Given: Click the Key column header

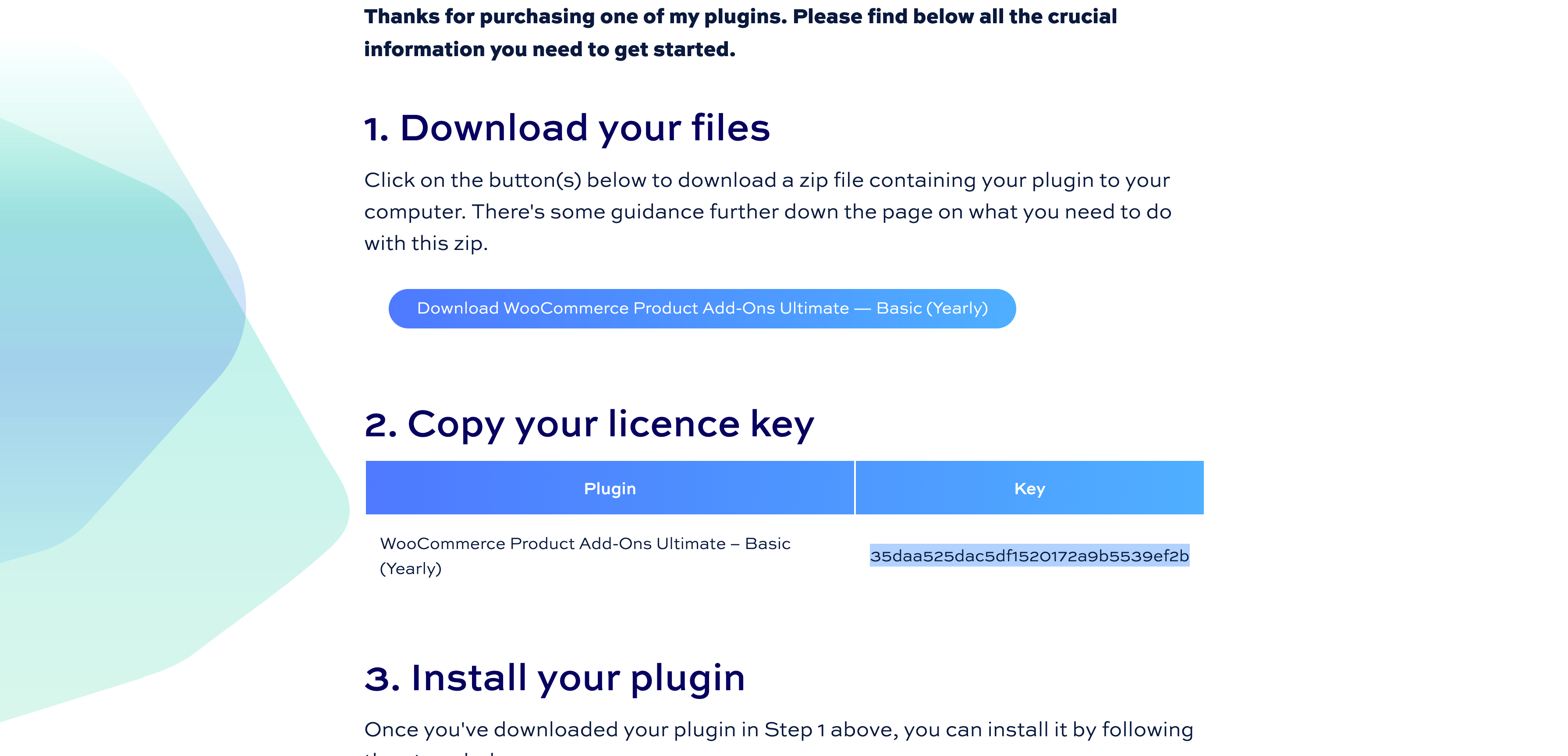Looking at the screenshot, I should point(1029,488).
